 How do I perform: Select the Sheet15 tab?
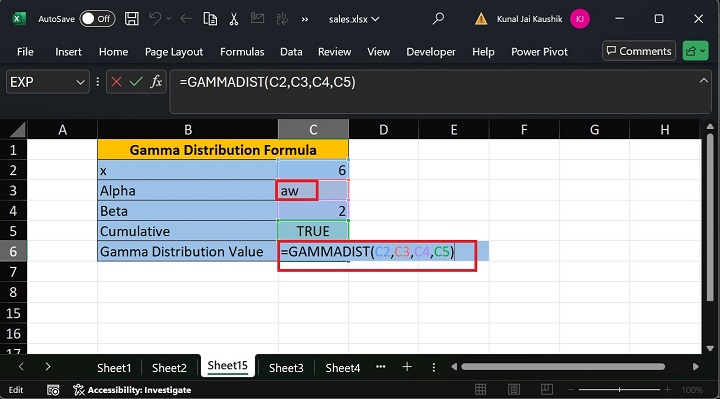point(228,366)
